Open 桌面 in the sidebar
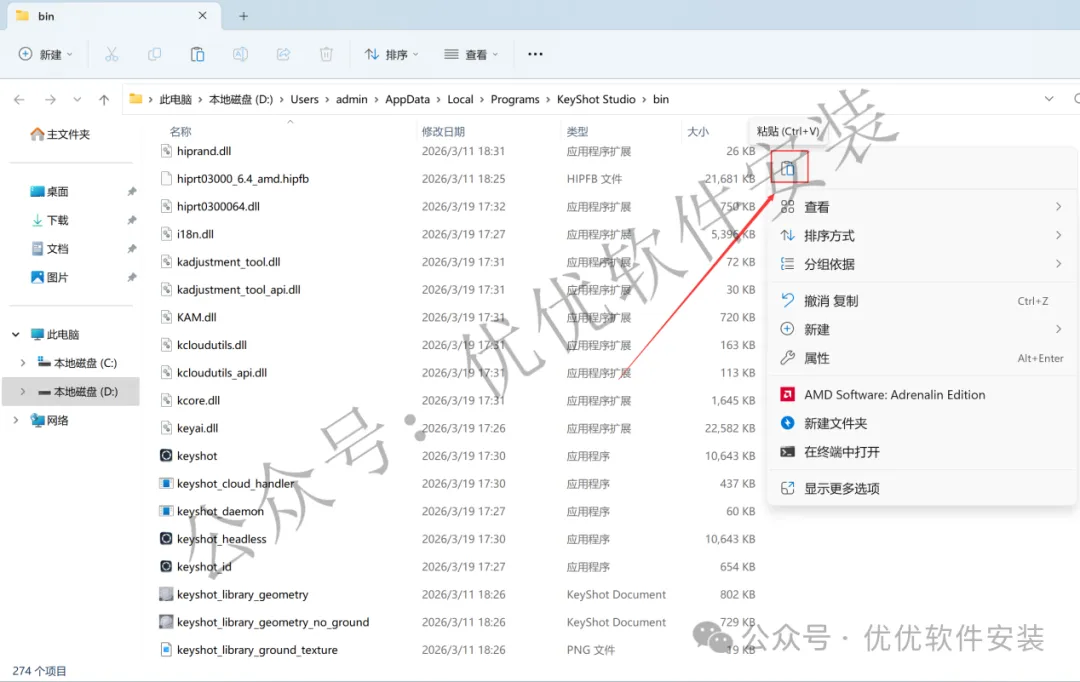This screenshot has width=1080, height=682. tap(50, 192)
